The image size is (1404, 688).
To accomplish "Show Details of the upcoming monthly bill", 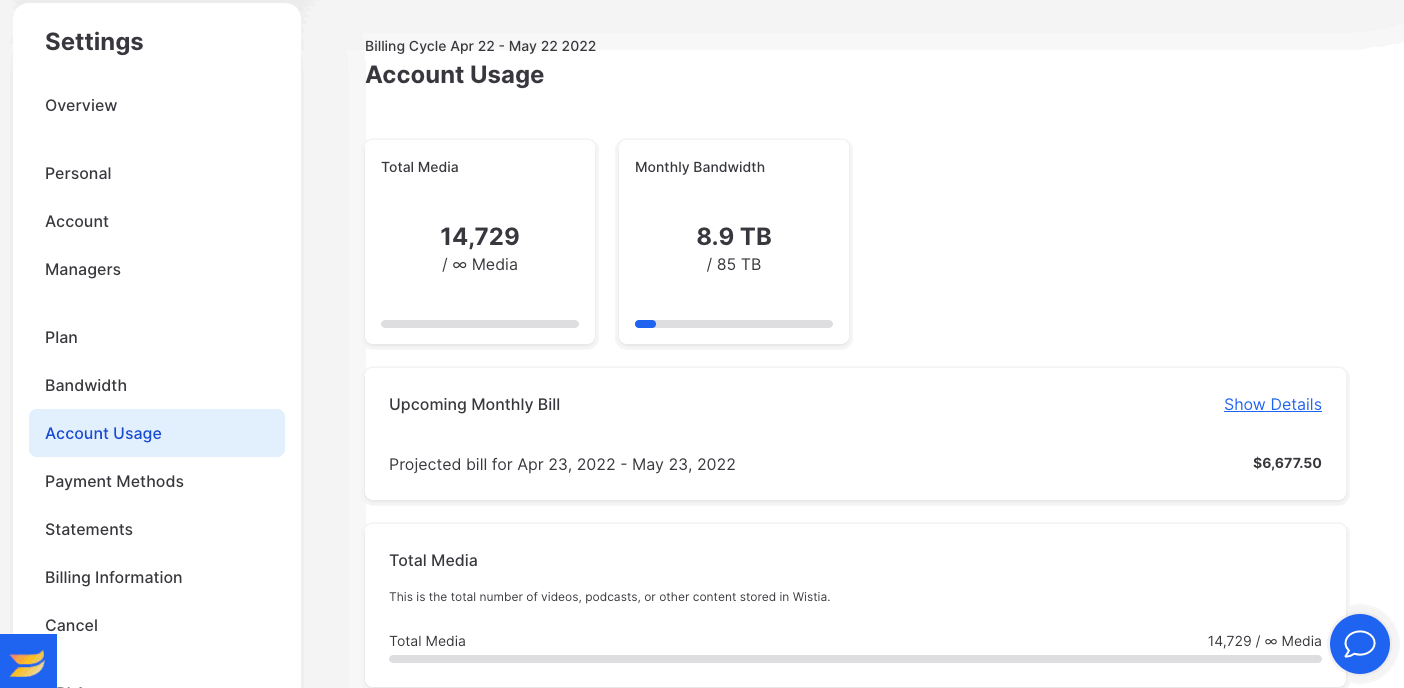I will pyautogui.click(x=1273, y=404).
